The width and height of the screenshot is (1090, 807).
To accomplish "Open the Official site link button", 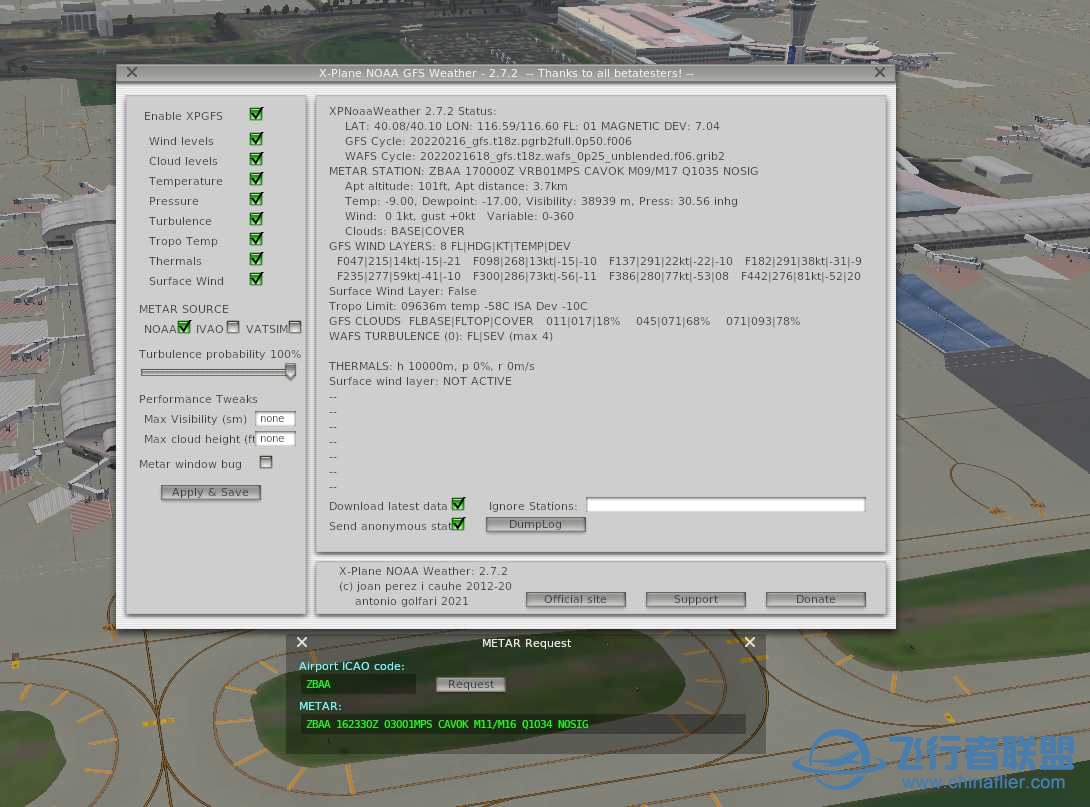I will (x=576, y=599).
